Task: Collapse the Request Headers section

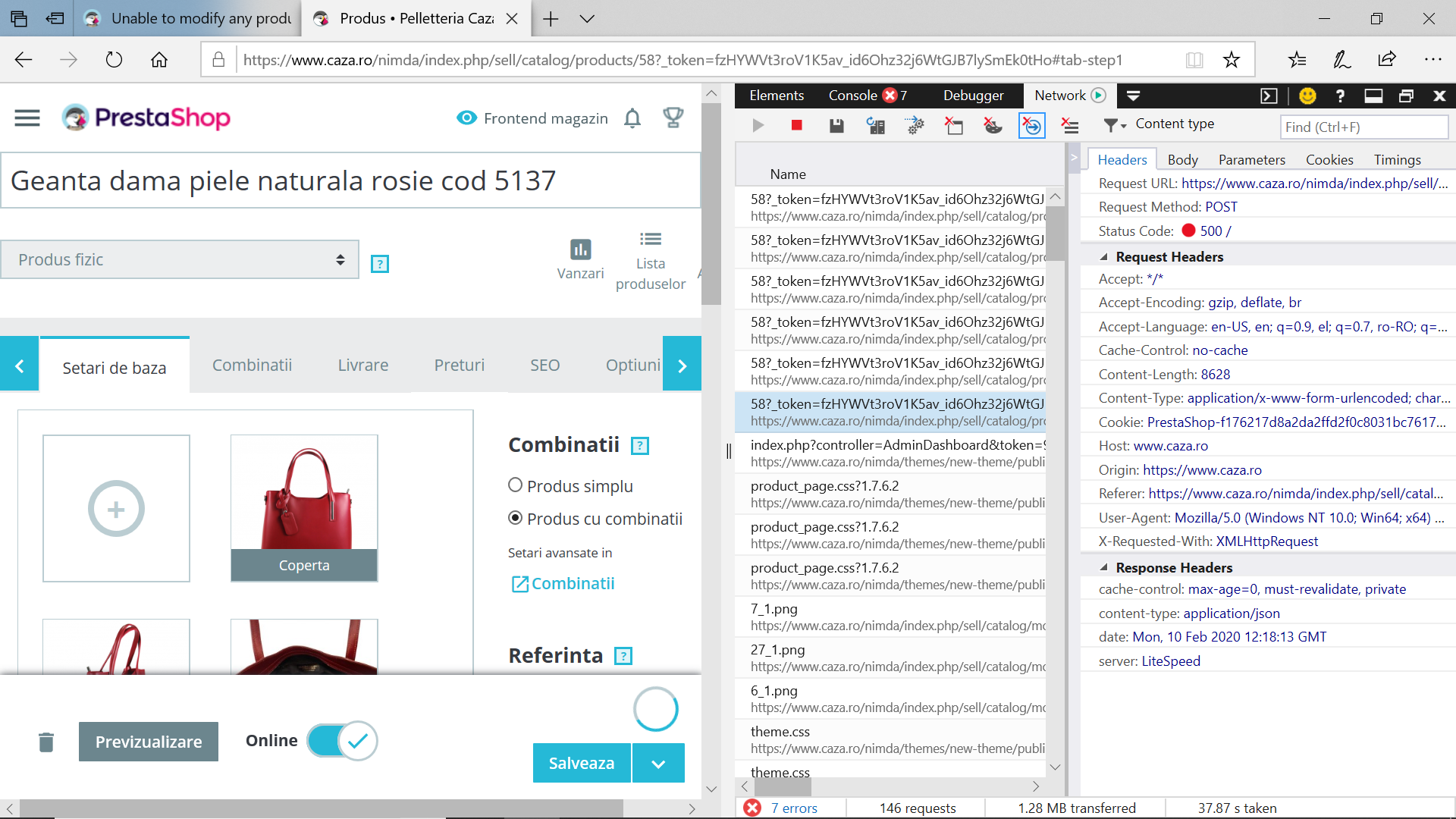Action: click(1104, 257)
